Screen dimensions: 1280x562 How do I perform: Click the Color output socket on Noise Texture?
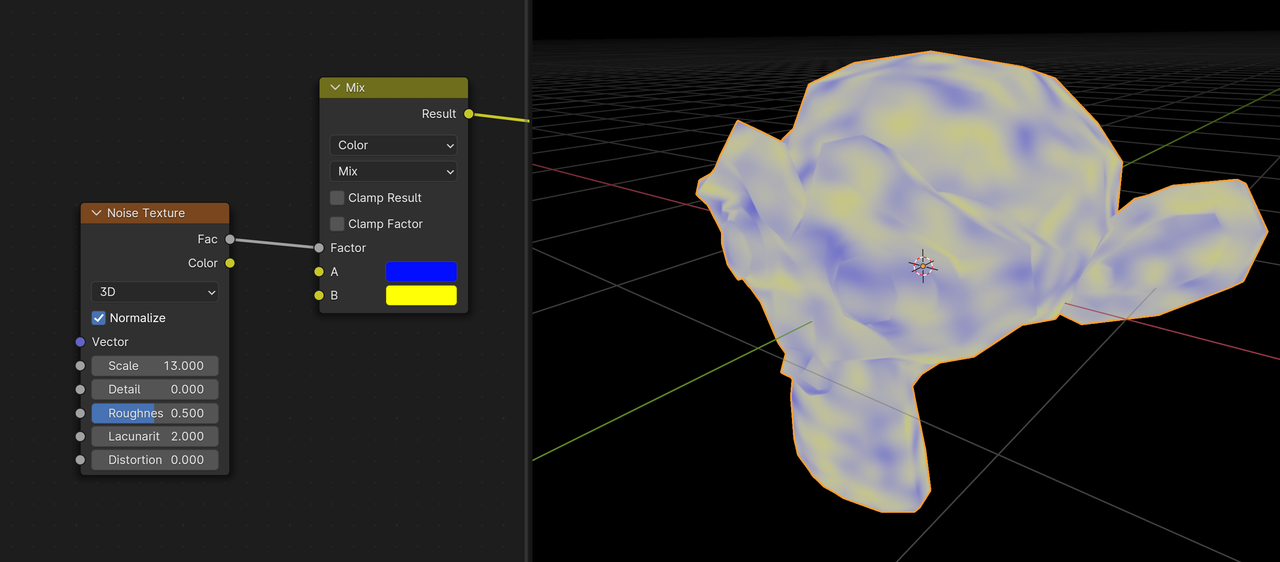(x=230, y=263)
